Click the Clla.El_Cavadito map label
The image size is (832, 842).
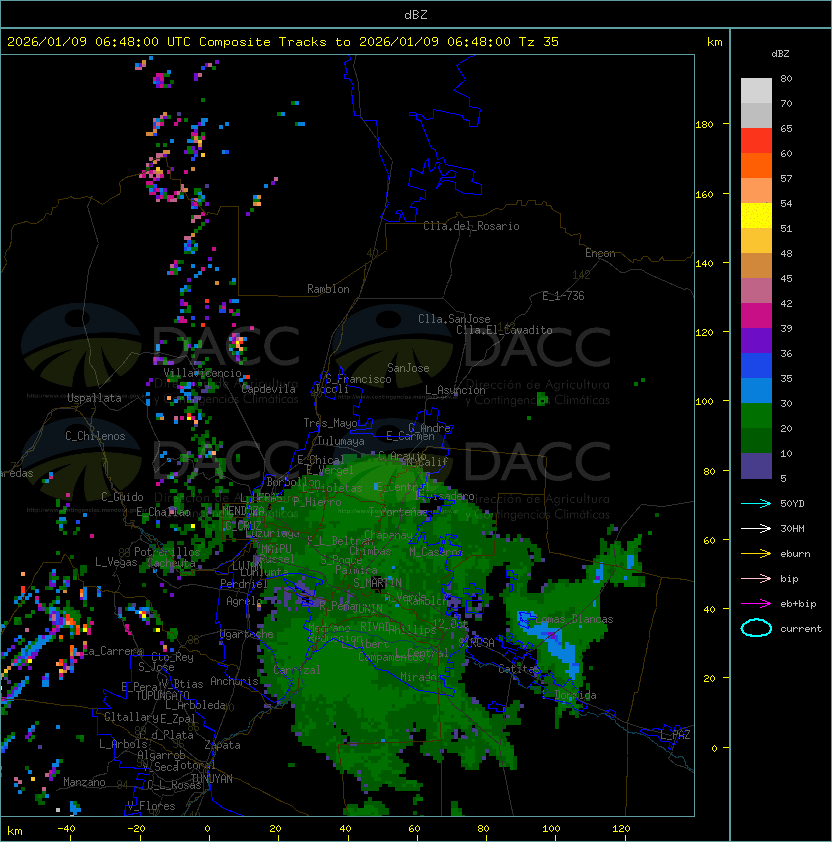pos(504,330)
